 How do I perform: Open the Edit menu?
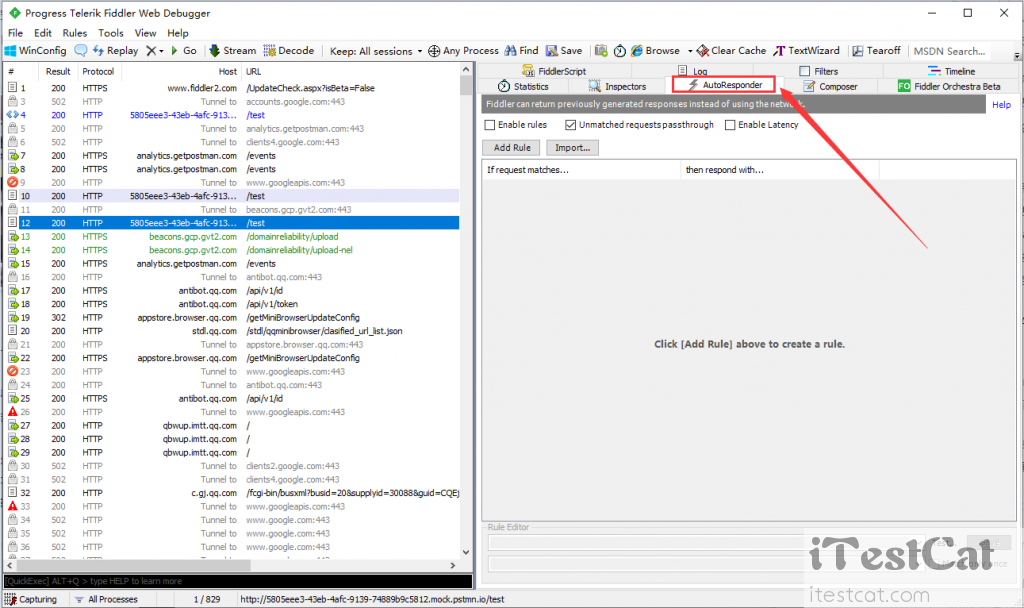[x=42, y=33]
